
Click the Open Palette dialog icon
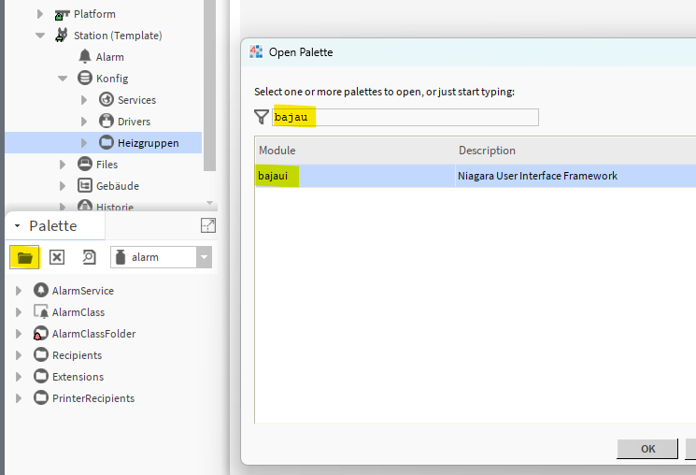[x=256, y=52]
